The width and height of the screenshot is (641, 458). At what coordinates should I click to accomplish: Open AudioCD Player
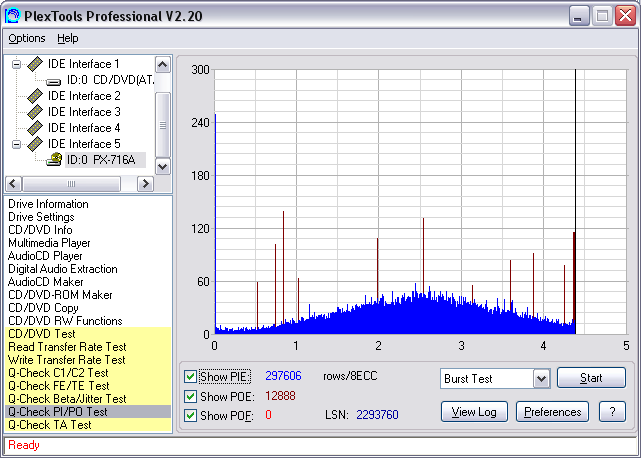(45, 256)
